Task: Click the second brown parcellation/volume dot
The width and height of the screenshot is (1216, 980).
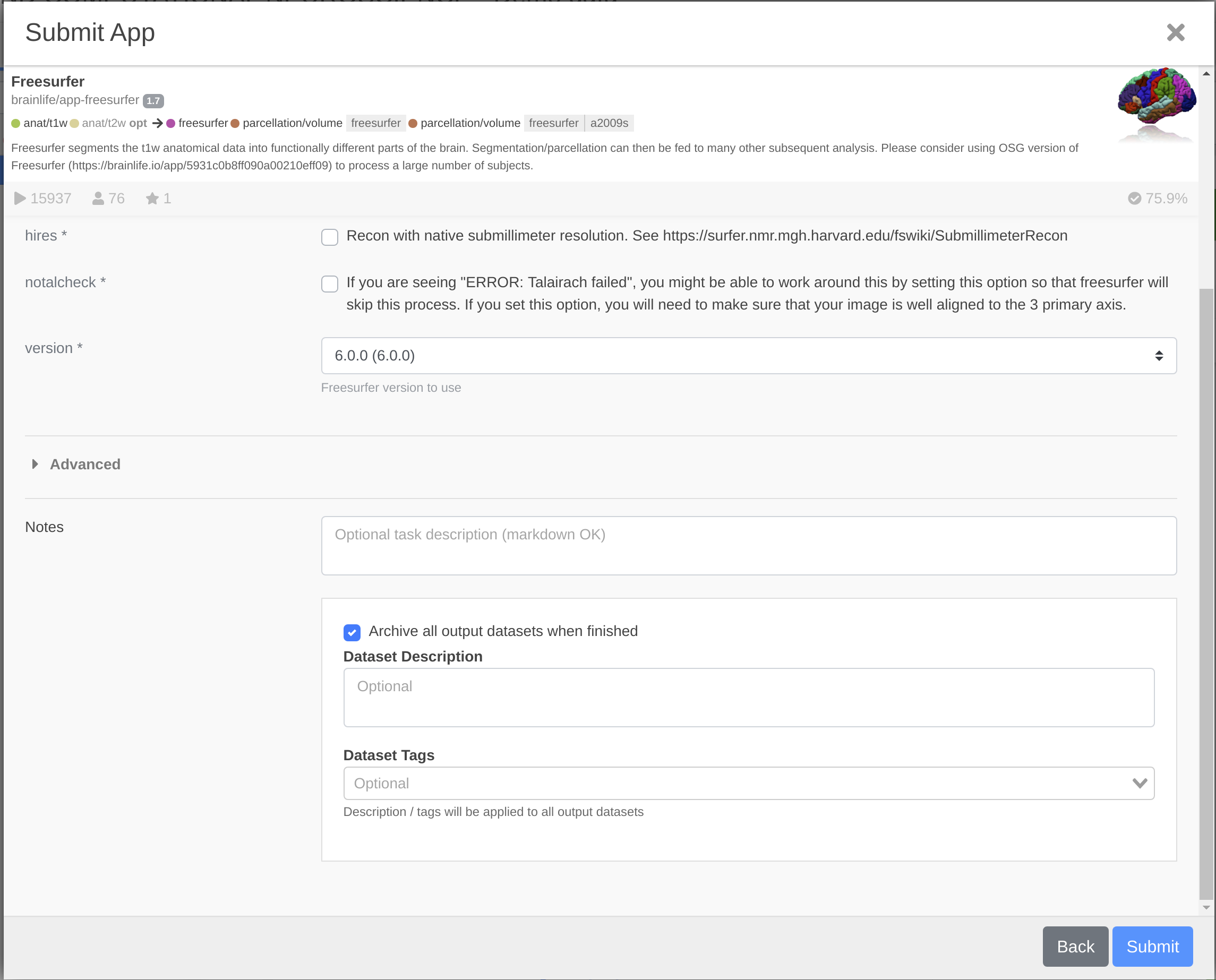Action: [413, 123]
